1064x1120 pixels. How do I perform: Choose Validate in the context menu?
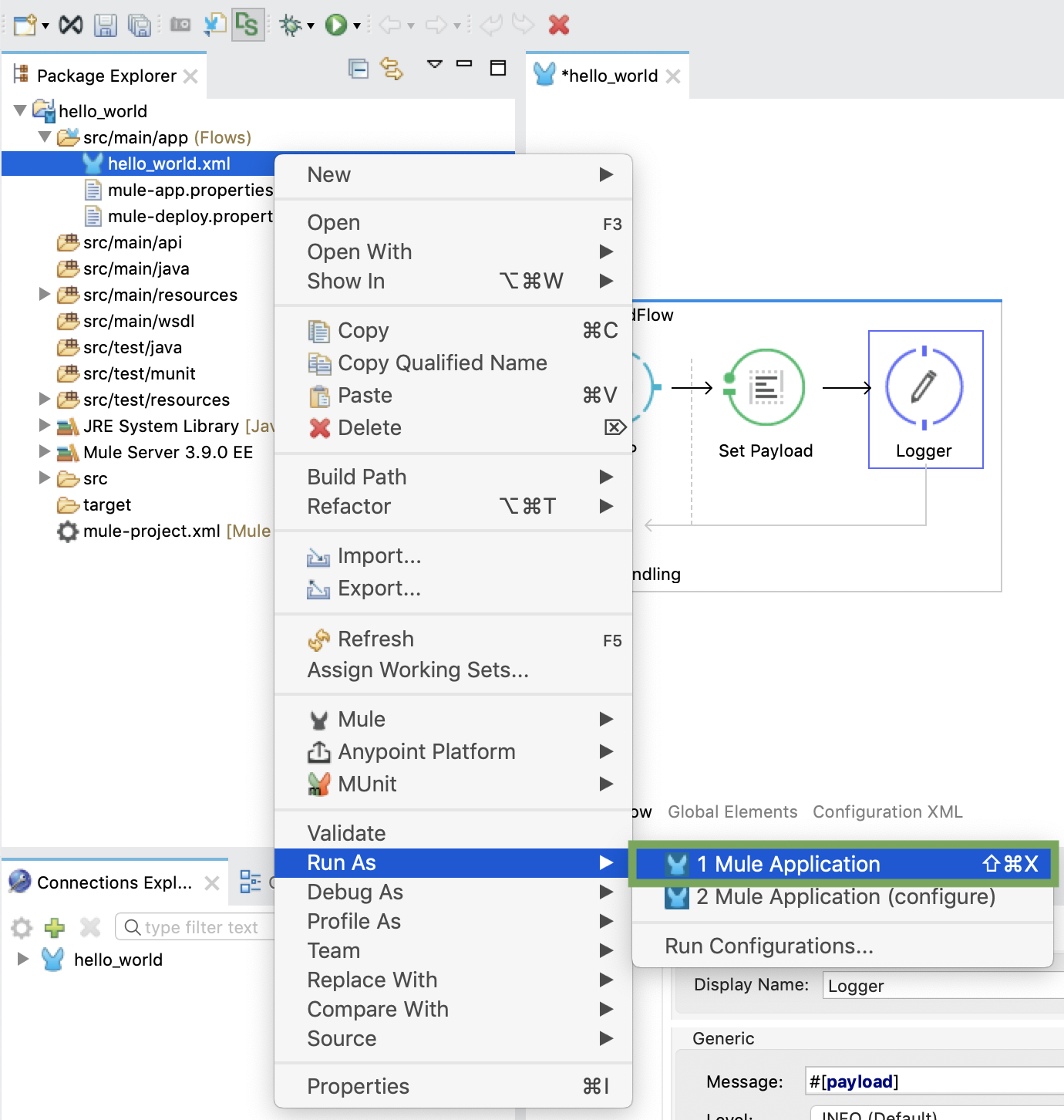(x=453, y=833)
